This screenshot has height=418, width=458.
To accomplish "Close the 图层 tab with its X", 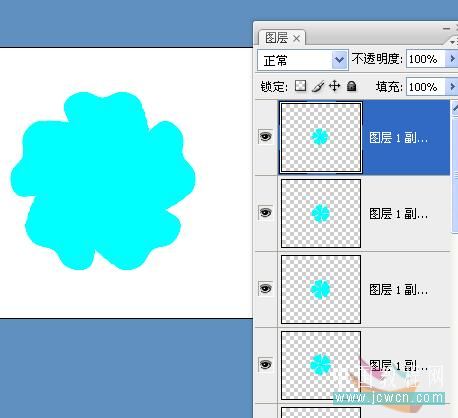I will pos(296,39).
